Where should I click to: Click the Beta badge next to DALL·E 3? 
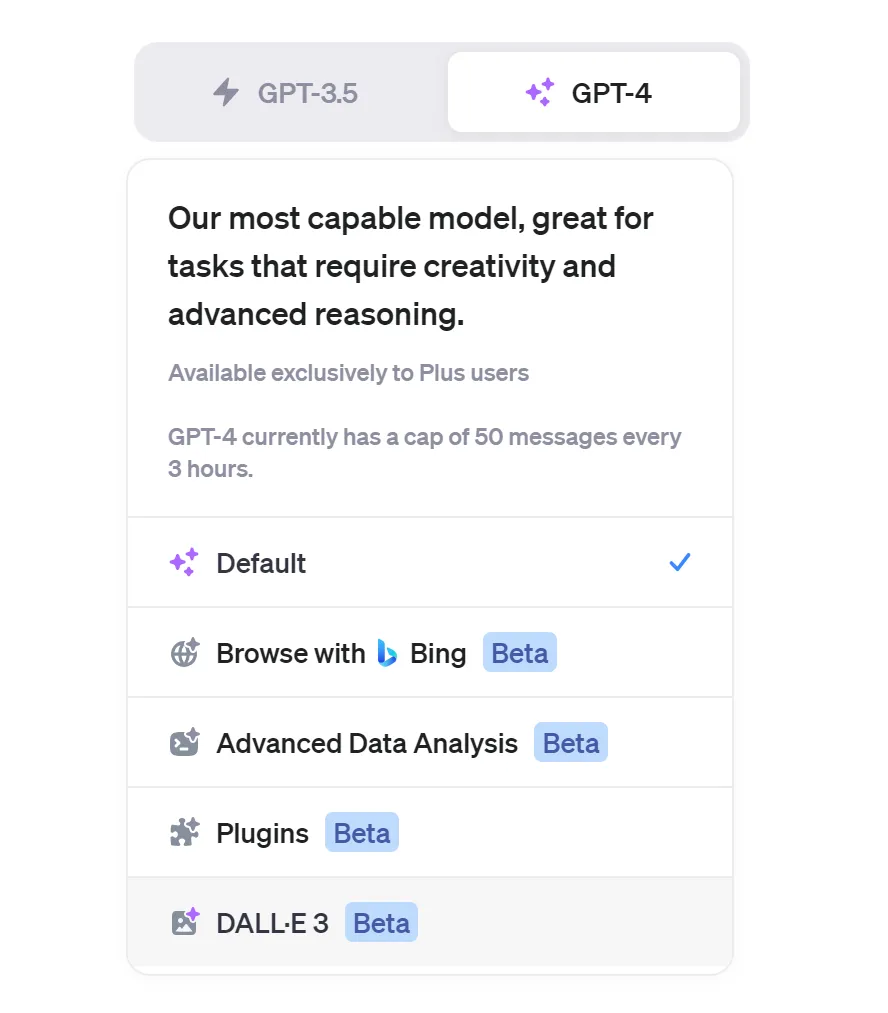tap(381, 922)
